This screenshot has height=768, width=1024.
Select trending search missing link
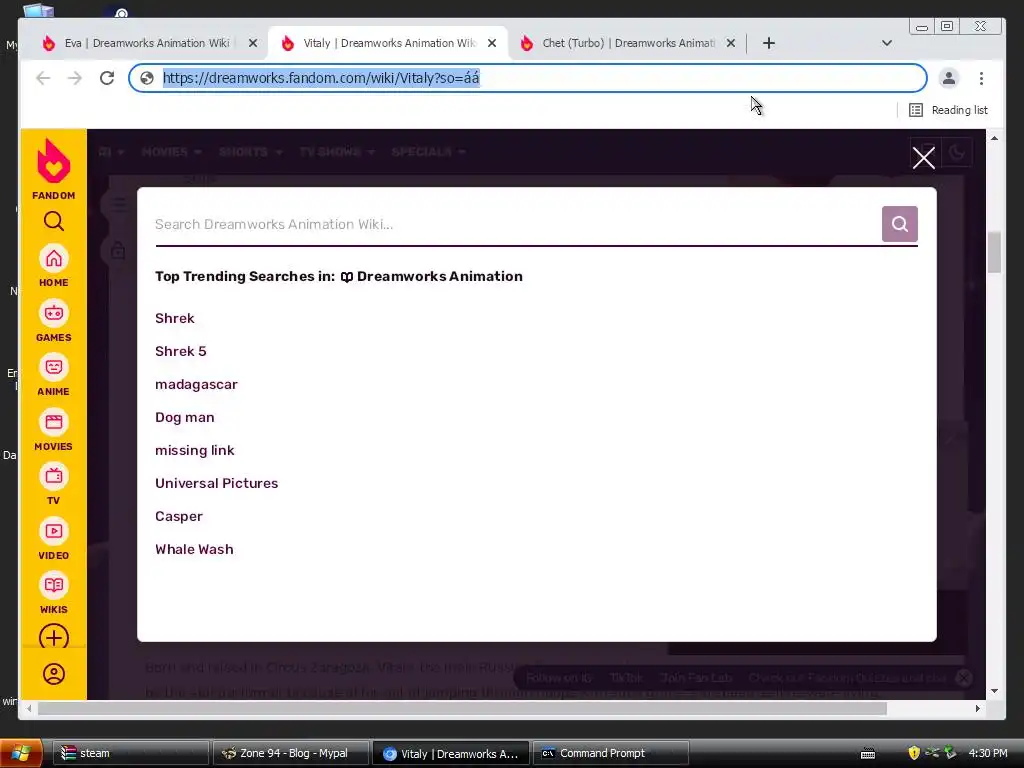(194, 451)
